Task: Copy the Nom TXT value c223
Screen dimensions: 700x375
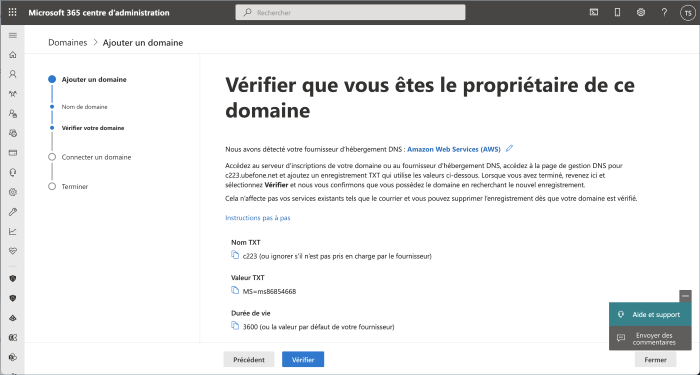Action: pos(235,255)
